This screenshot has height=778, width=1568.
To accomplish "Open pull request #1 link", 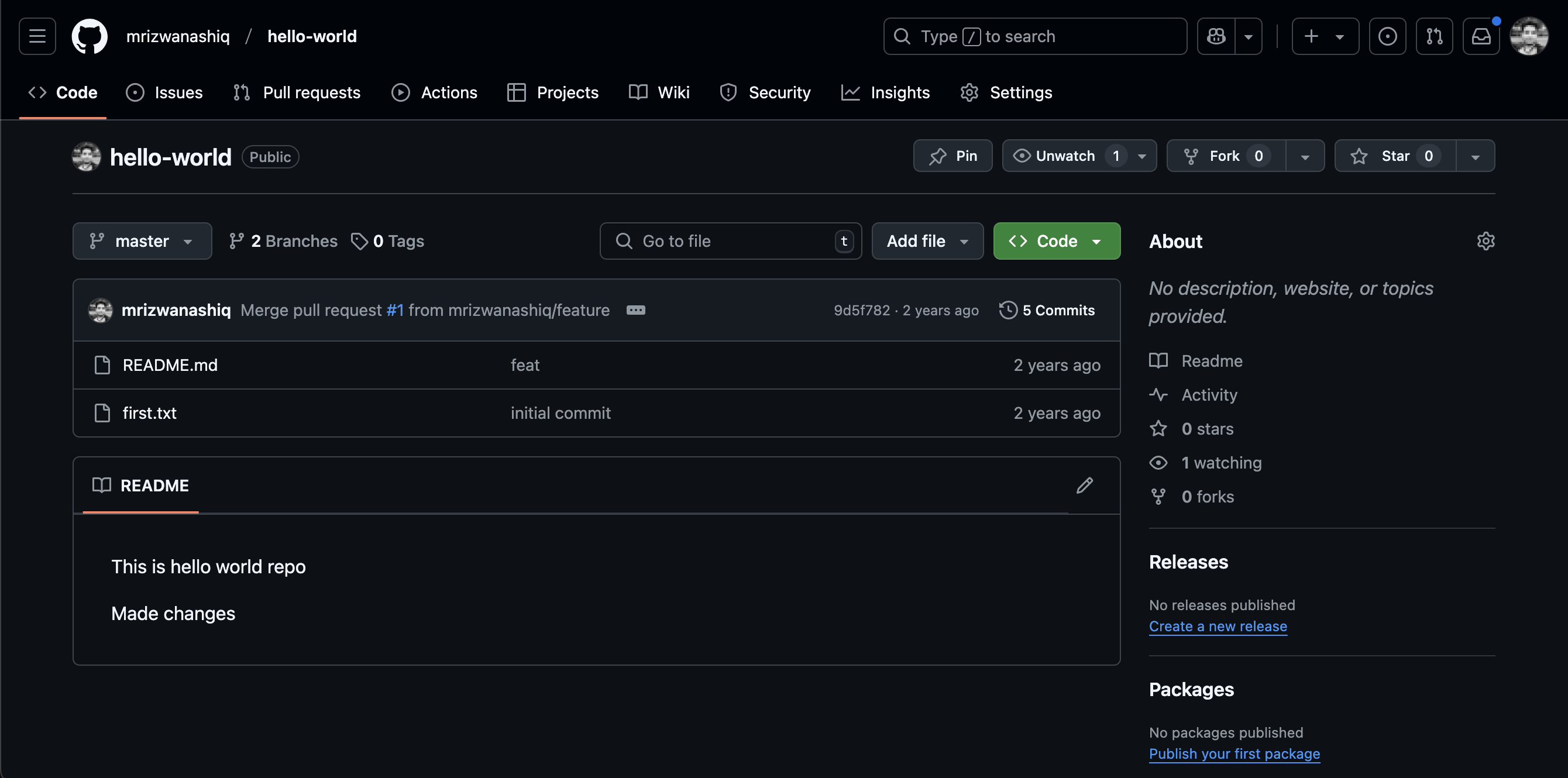I will tap(395, 310).
